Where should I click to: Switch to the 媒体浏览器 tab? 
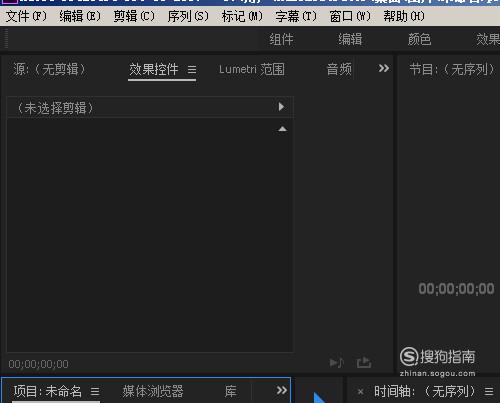click(153, 391)
